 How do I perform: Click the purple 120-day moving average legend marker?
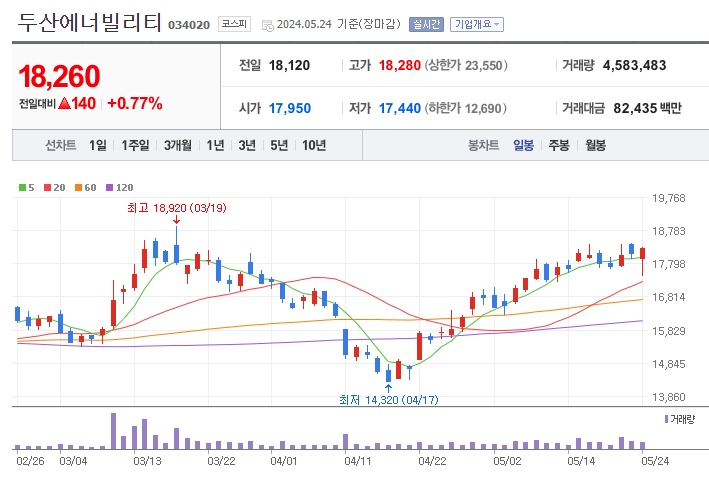pos(109,188)
